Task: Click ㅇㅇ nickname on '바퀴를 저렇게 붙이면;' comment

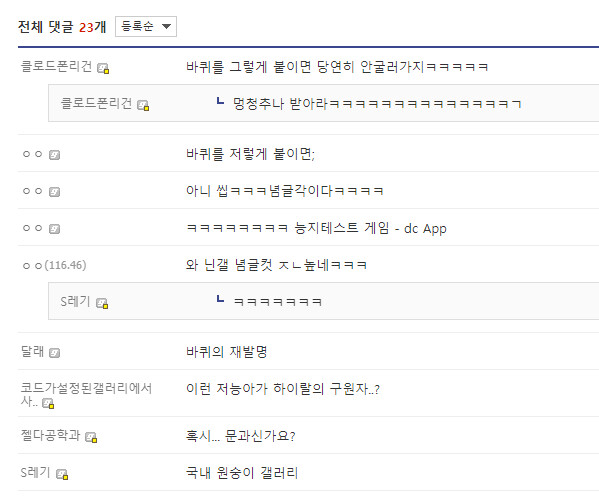Action: [x=32, y=154]
